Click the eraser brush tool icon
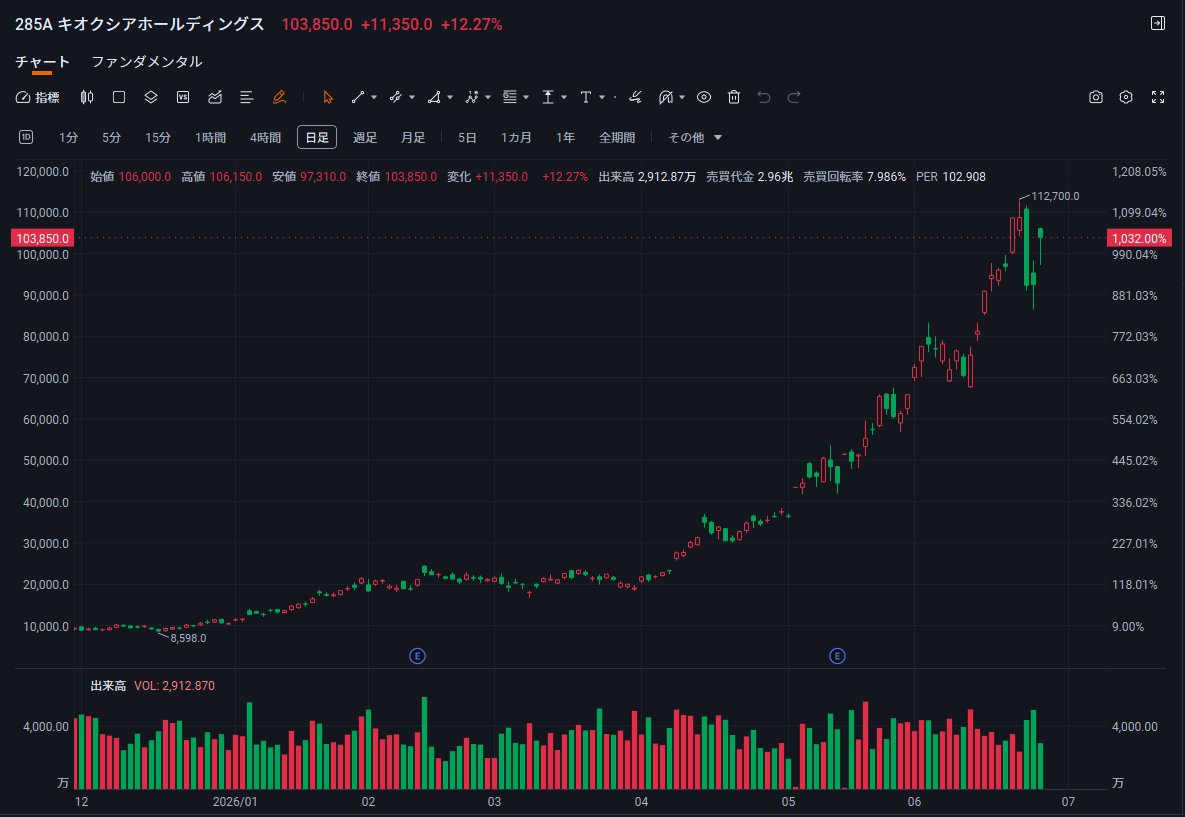This screenshot has height=817, width=1185. (x=636, y=97)
